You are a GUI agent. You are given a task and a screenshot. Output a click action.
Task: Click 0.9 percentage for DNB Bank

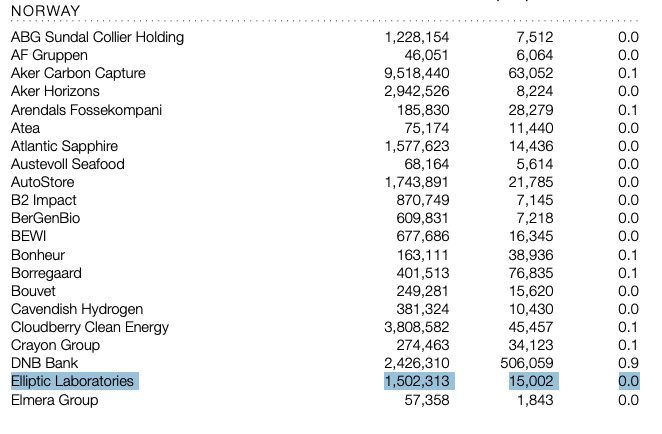(x=628, y=363)
